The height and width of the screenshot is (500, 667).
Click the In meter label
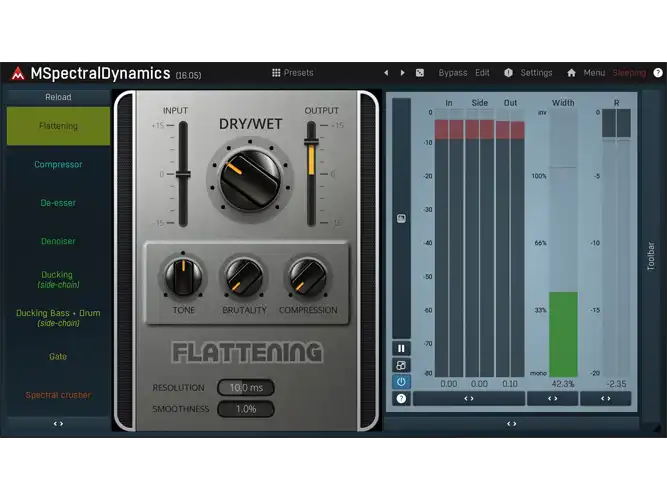tap(449, 103)
